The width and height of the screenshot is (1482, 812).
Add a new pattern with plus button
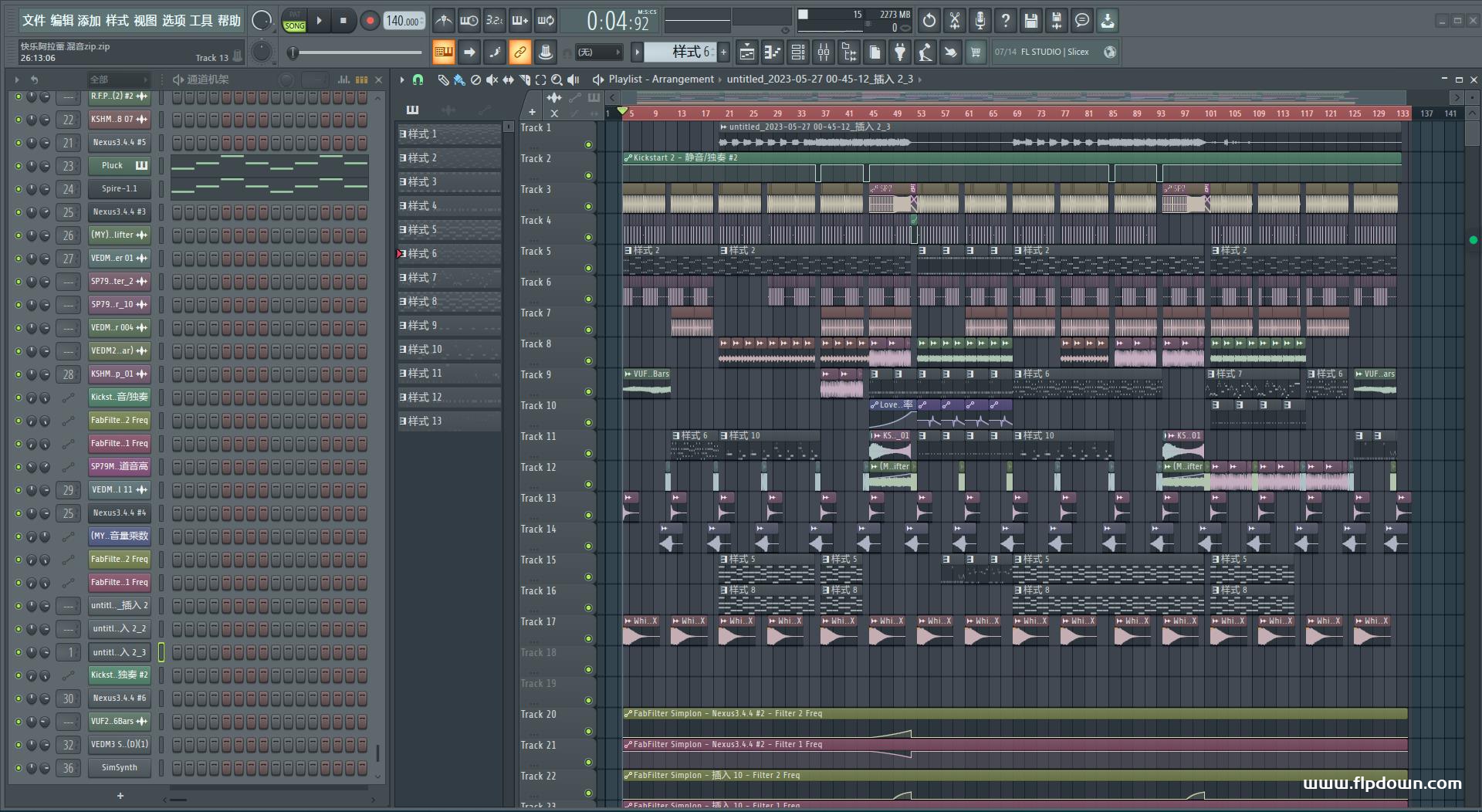723,52
